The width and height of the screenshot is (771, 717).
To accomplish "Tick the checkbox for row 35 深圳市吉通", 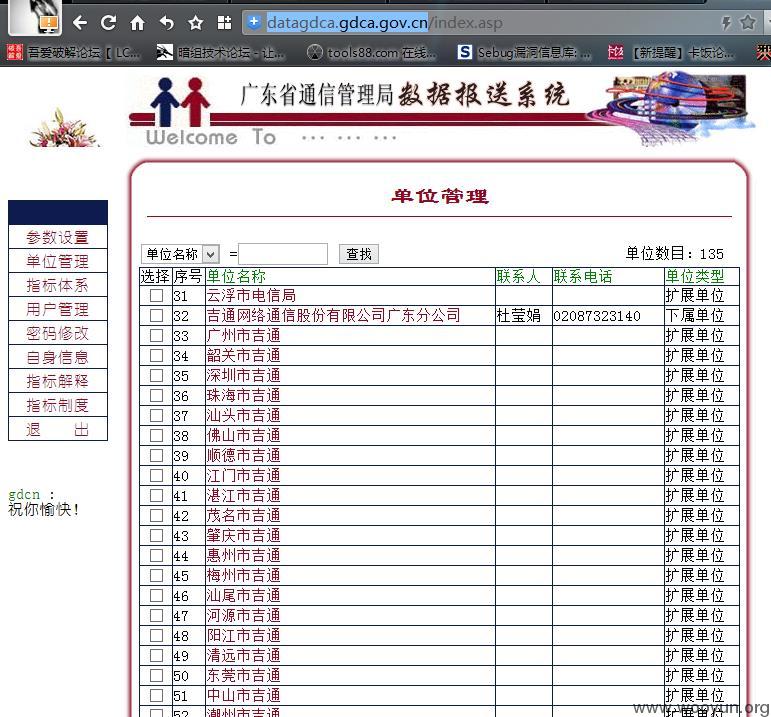I will click(x=156, y=376).
